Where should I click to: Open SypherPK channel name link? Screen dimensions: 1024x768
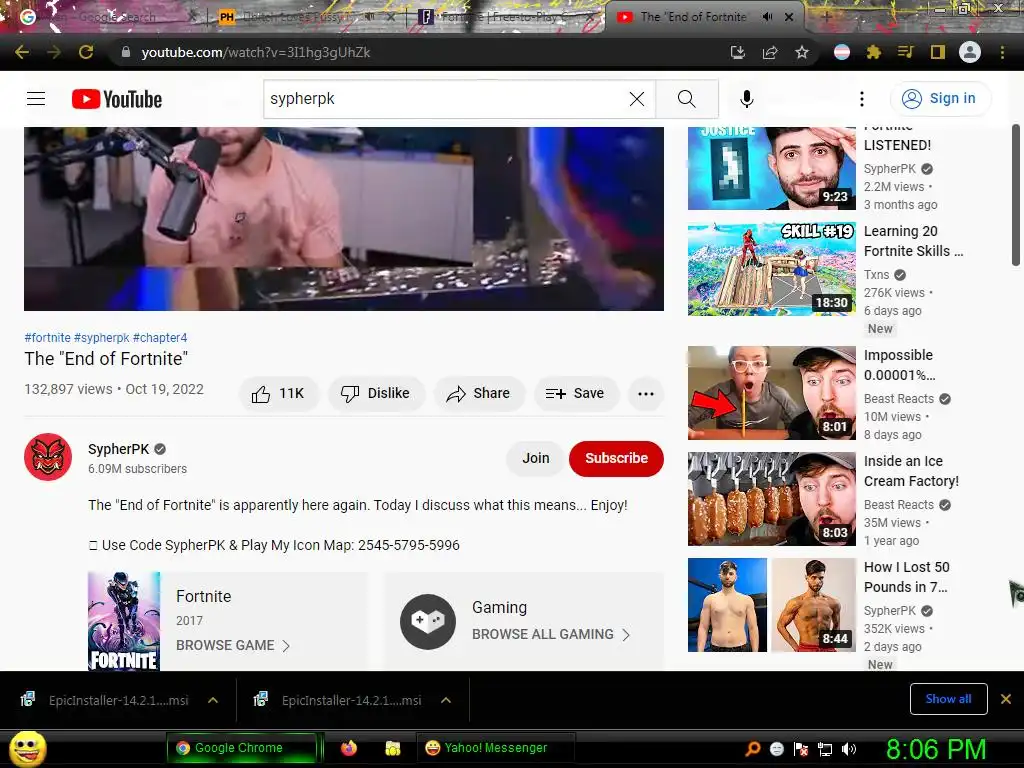click(119, 449)
